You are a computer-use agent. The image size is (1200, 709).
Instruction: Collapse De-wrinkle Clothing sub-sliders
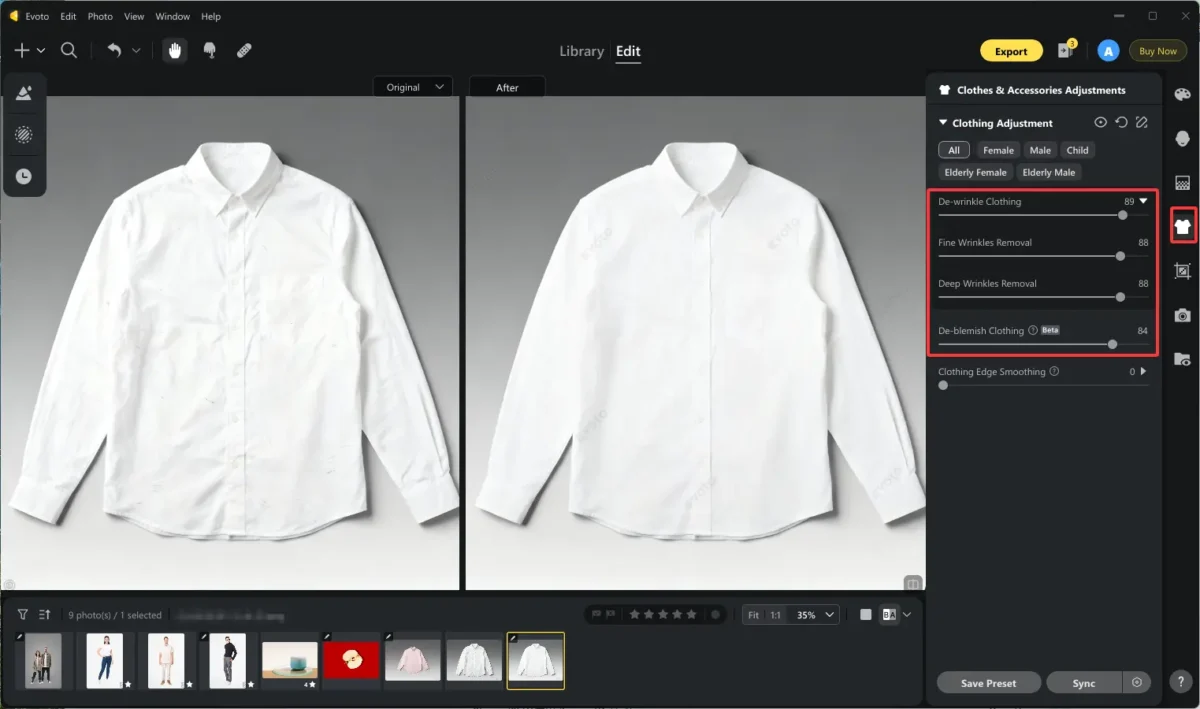click(1144, 201)
